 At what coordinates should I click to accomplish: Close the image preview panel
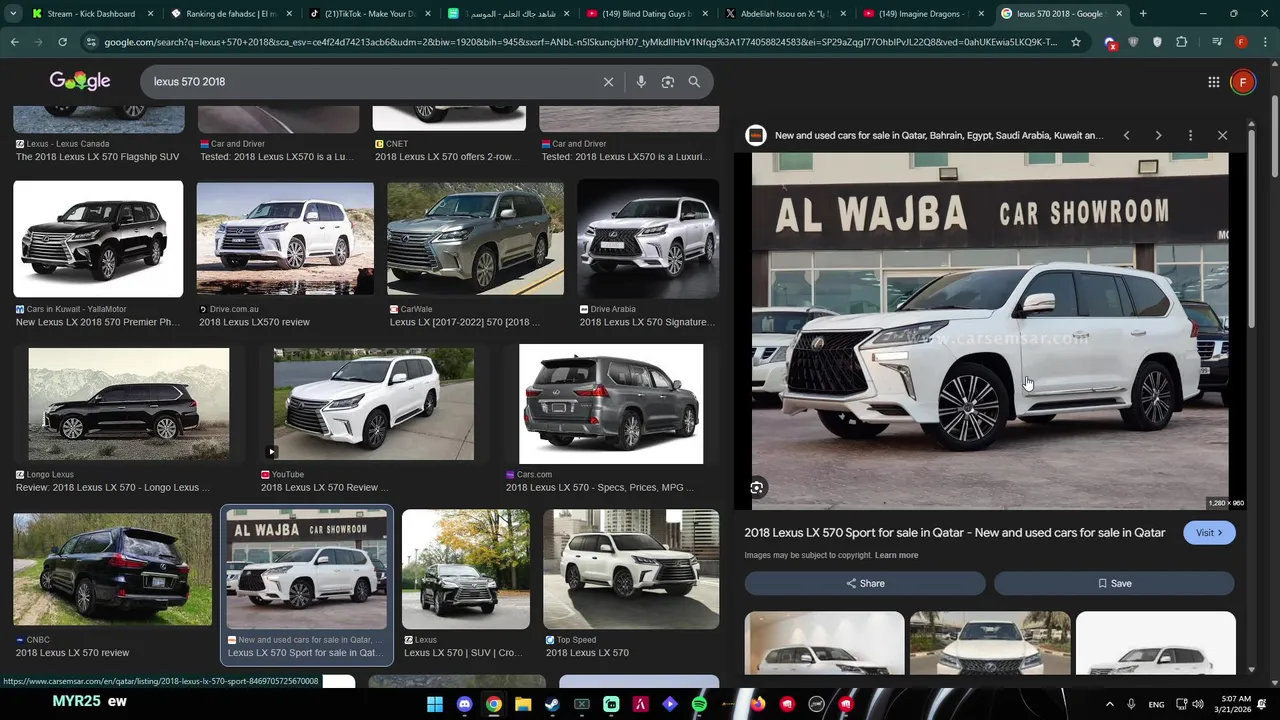click(1222, 135)
